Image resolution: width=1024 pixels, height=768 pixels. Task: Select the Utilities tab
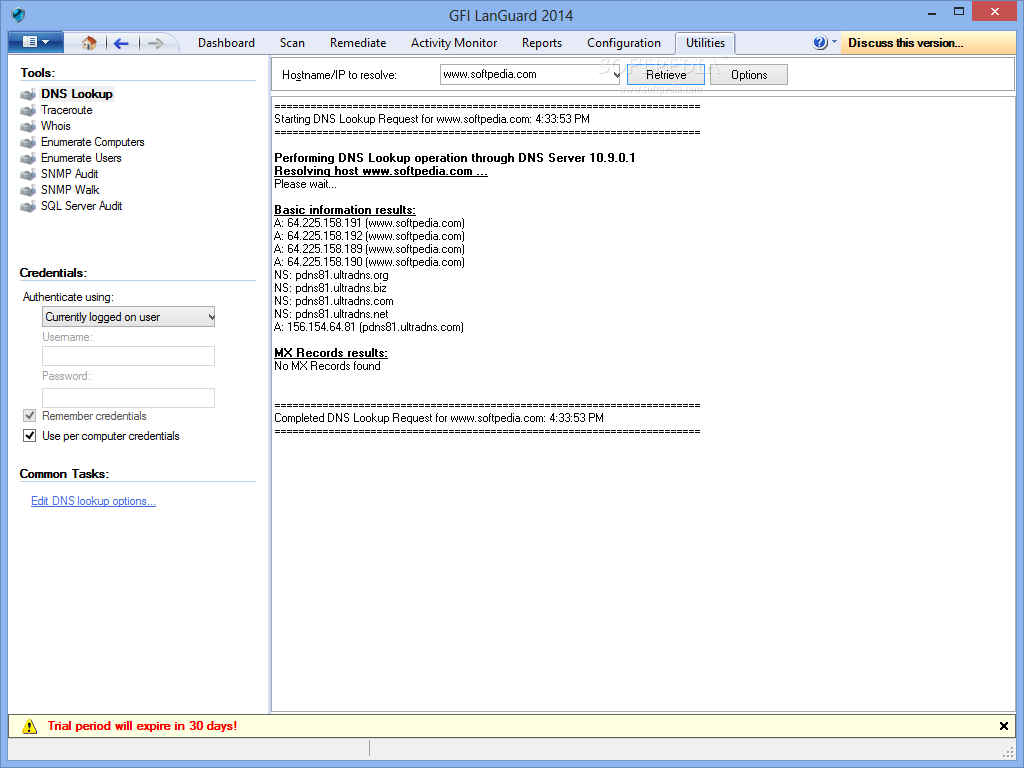pyautogui.click(x=705, y=43)
